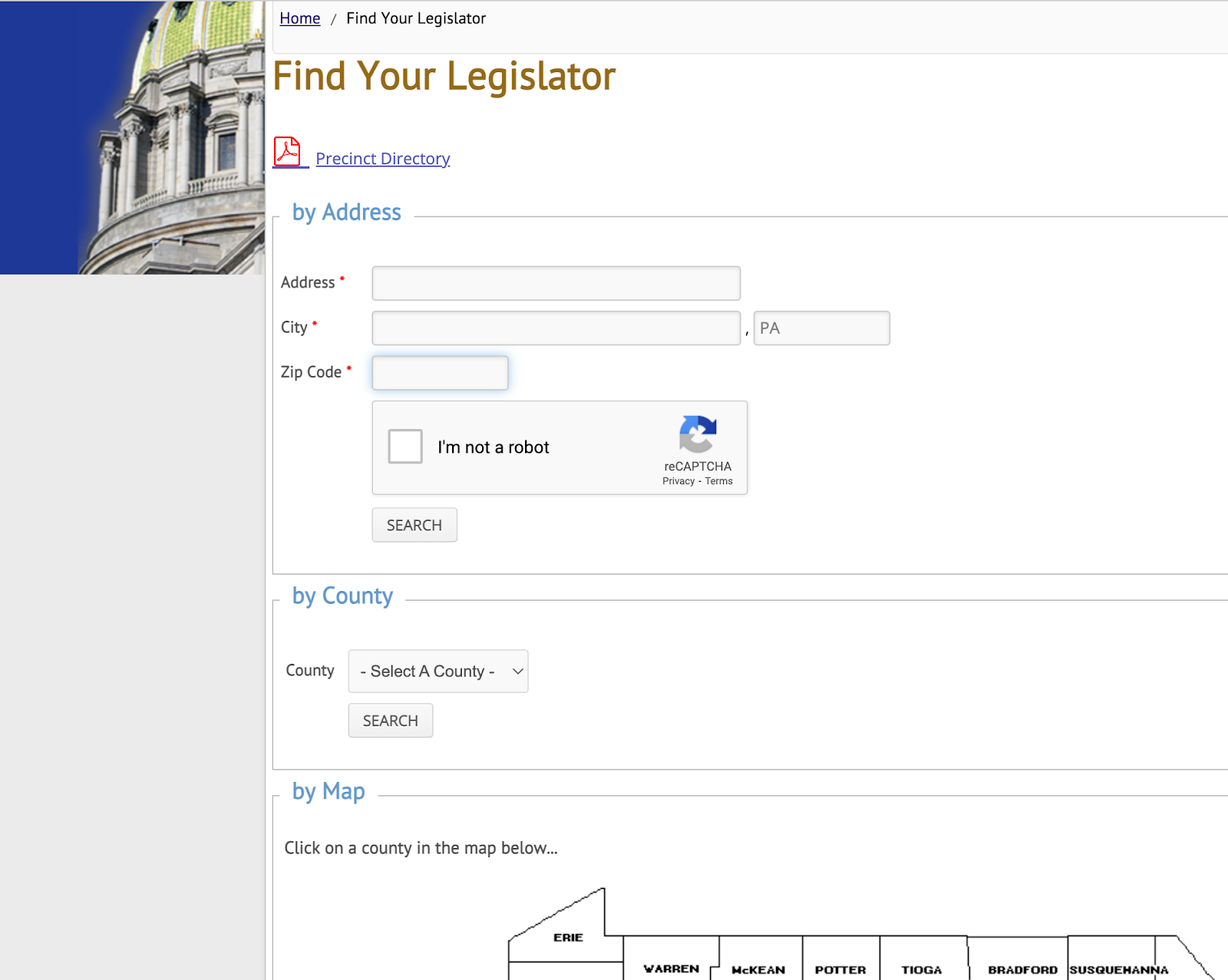Click the Capitol dome banner image

(x=132, y=137)
